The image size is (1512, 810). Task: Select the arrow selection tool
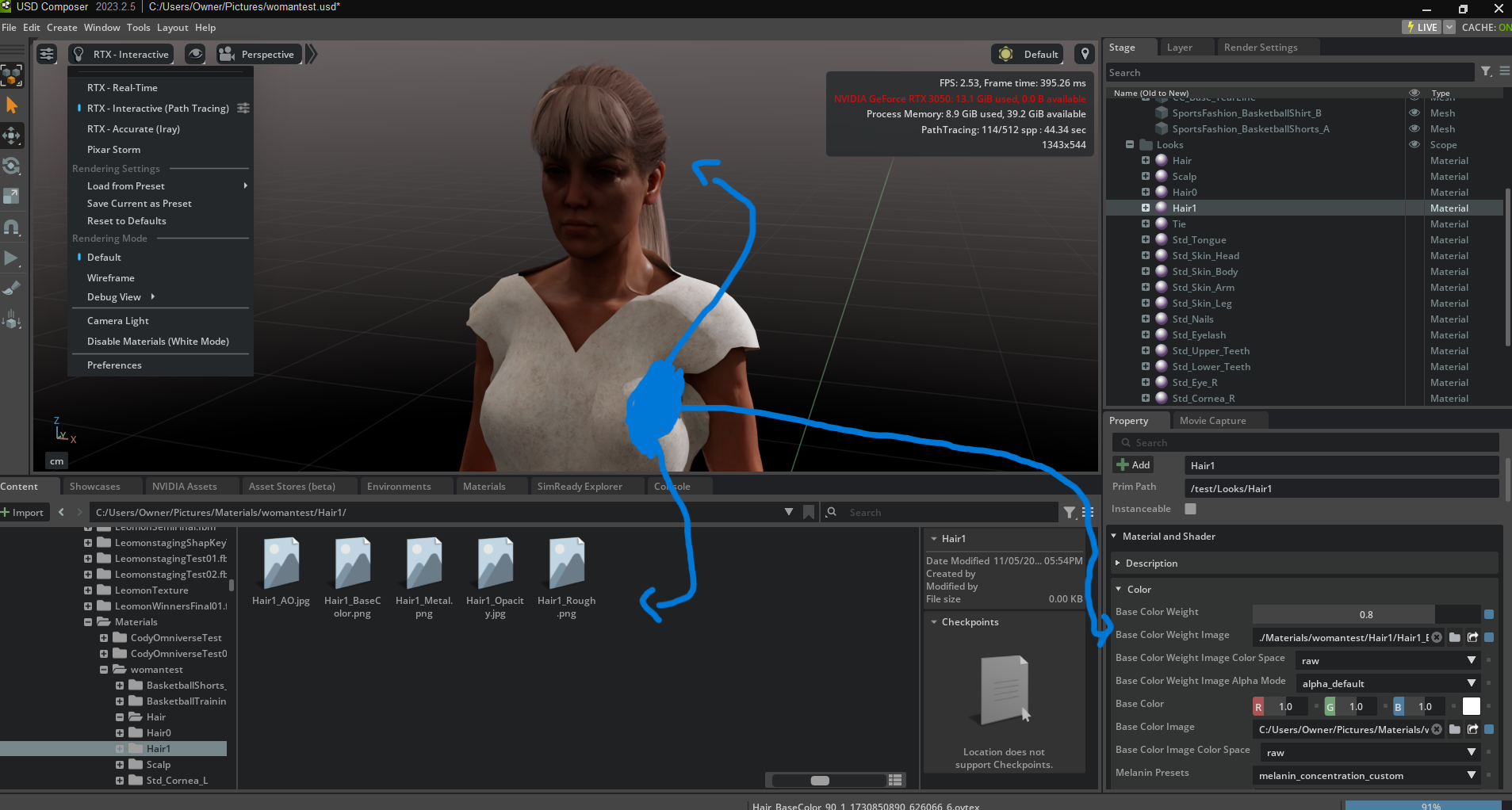(12, 105)
